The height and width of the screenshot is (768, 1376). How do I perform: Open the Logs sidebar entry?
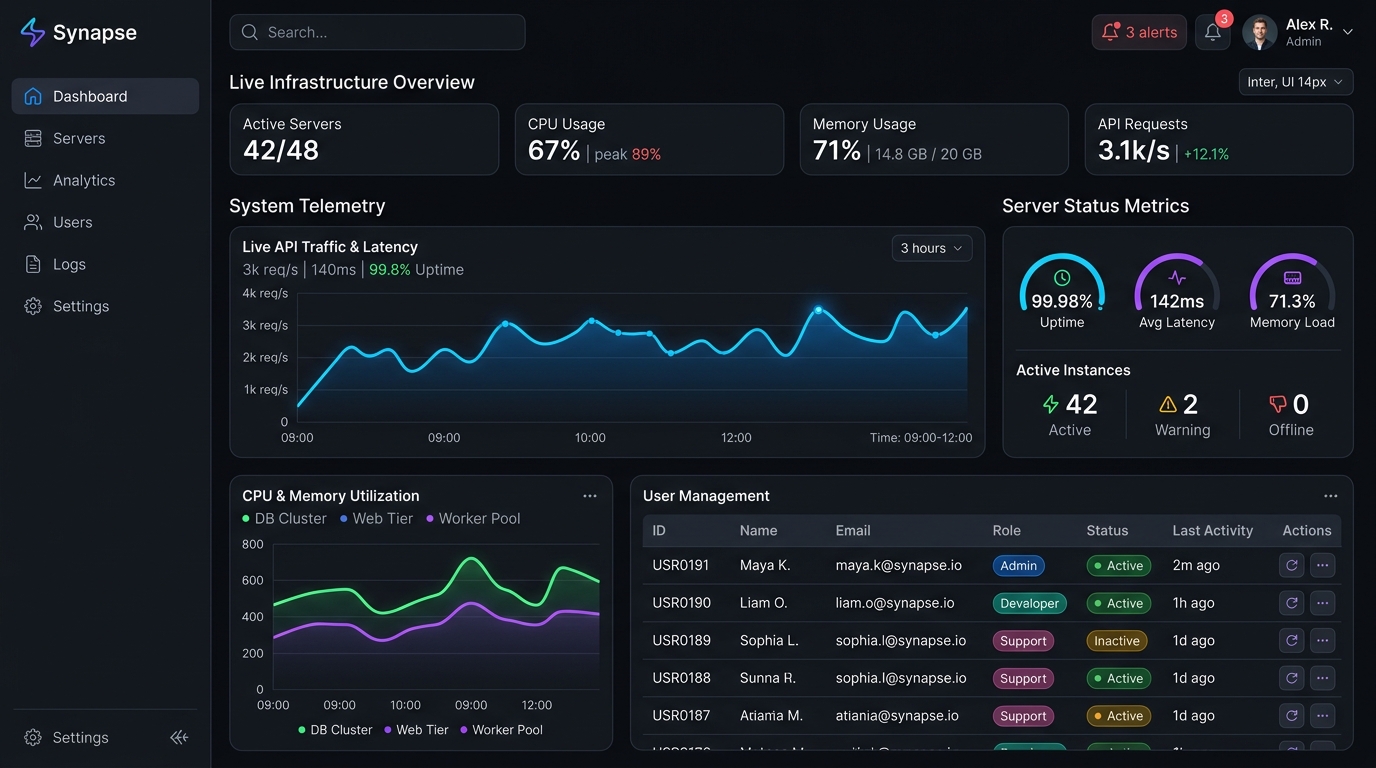tap(105, 264)
